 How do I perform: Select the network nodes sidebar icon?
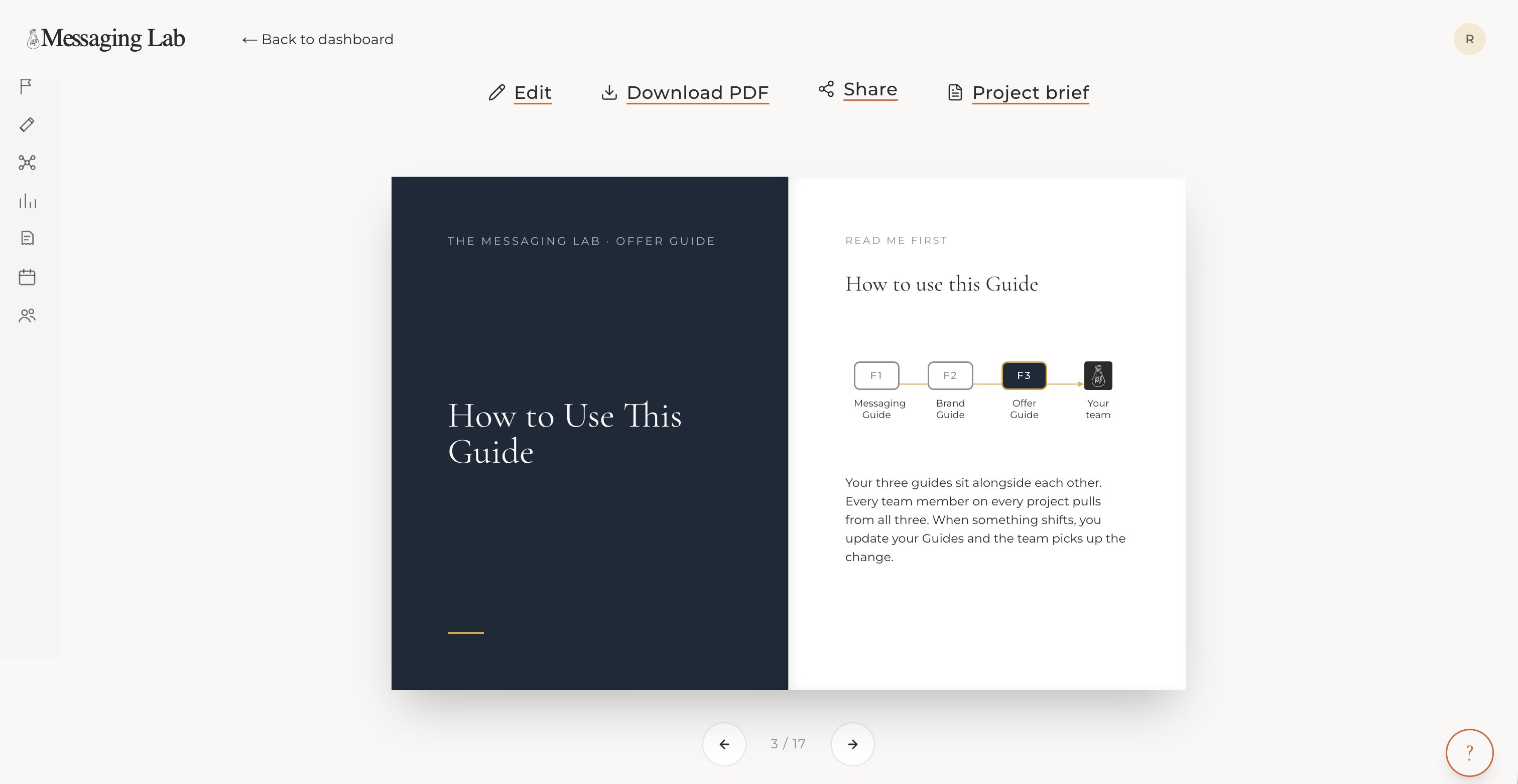27,163
